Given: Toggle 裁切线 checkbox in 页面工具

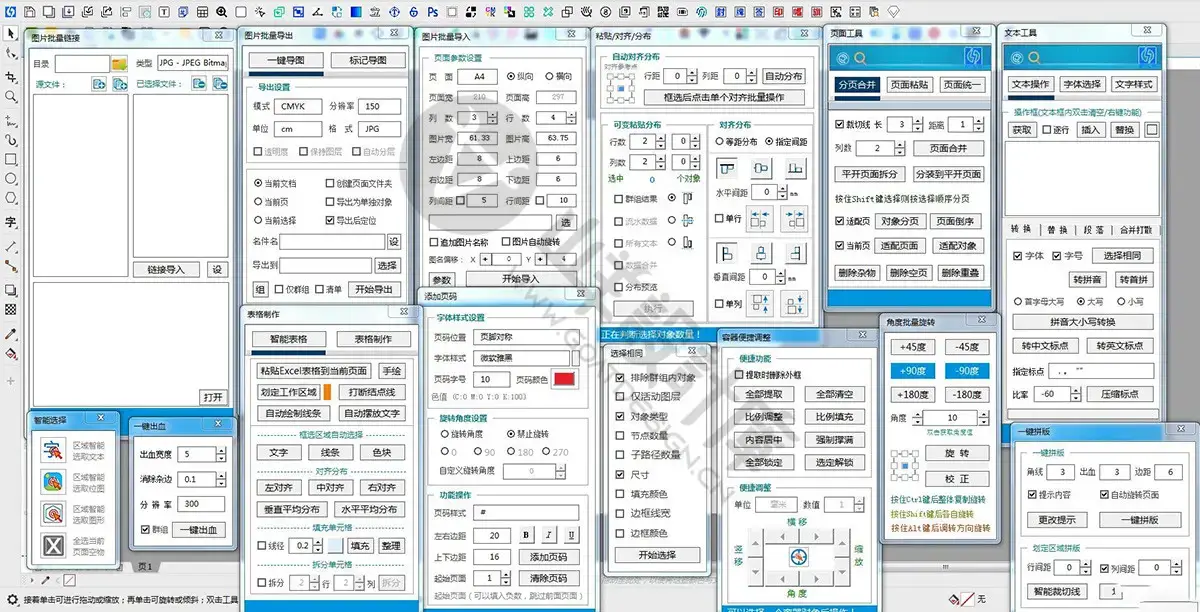Looking at the screenshot, I should [840, 125].
